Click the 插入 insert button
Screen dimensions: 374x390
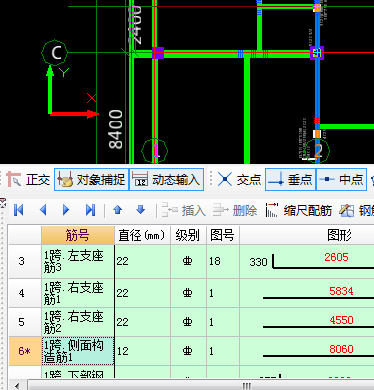click(184, 210)
